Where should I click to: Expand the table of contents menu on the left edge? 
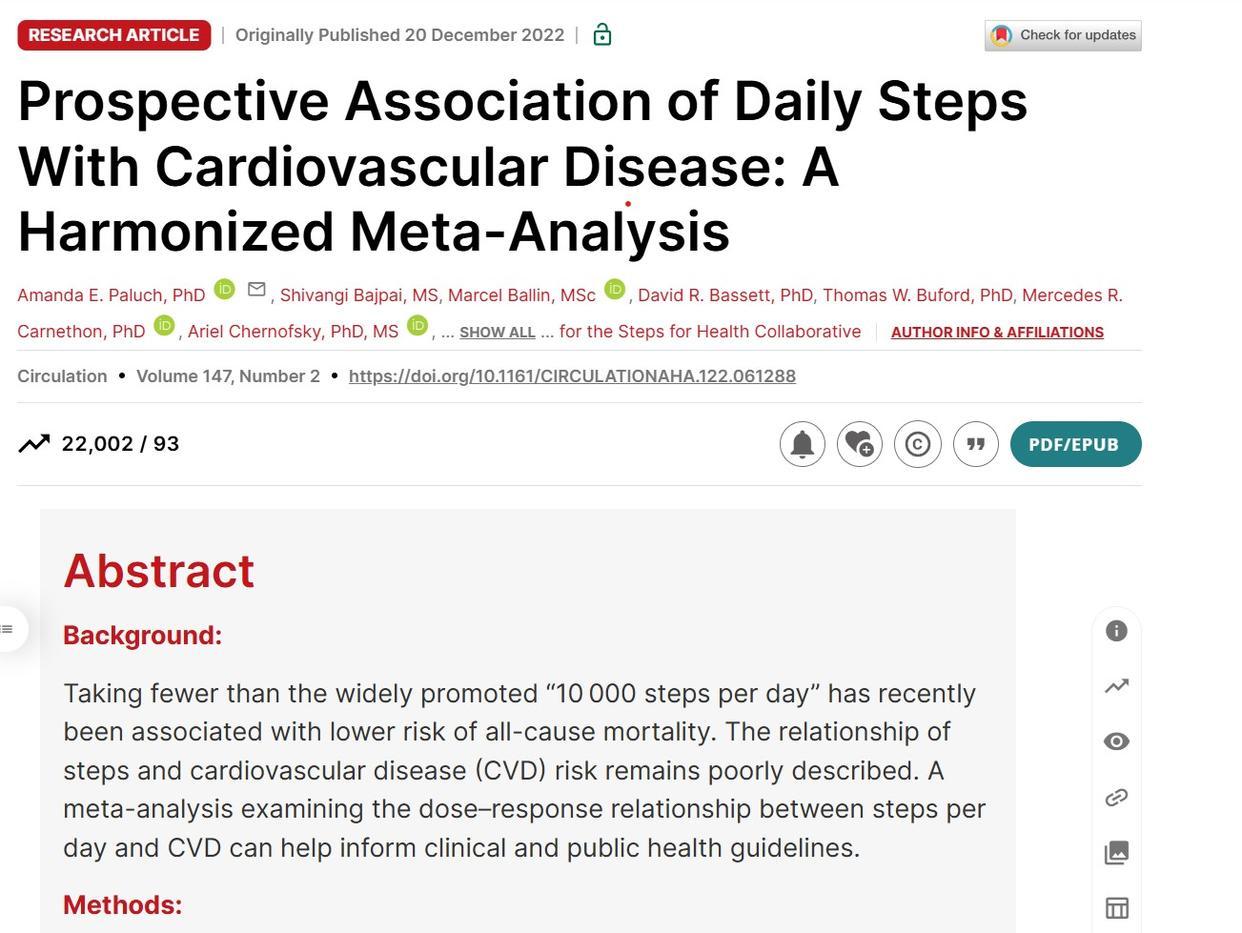click(x=8, y=629)
